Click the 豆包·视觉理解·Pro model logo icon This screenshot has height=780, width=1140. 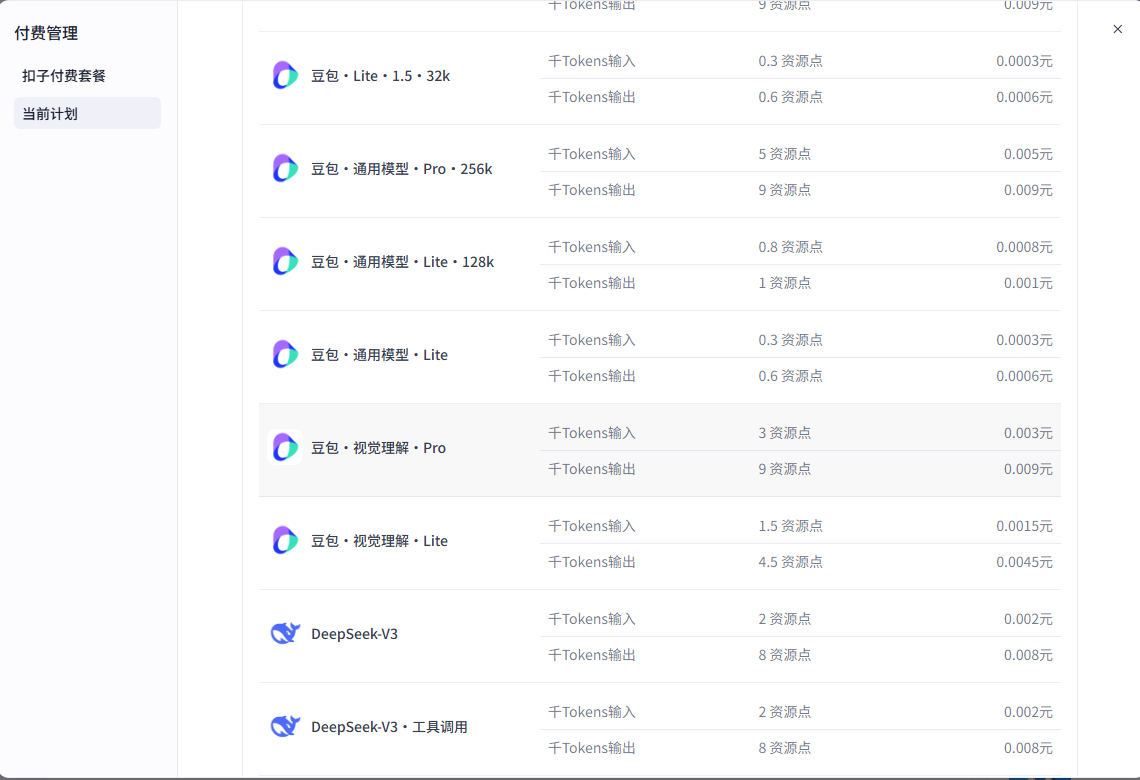(285, 448)
